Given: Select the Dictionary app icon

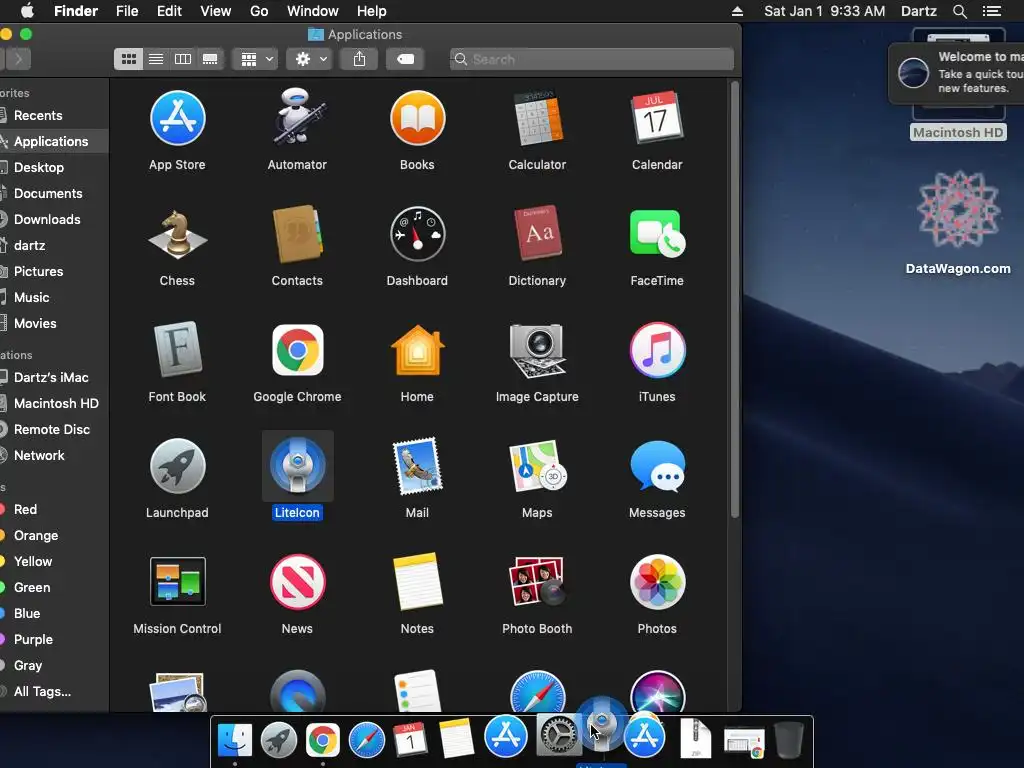Looking at the screenshot, I should pos(537,233).
